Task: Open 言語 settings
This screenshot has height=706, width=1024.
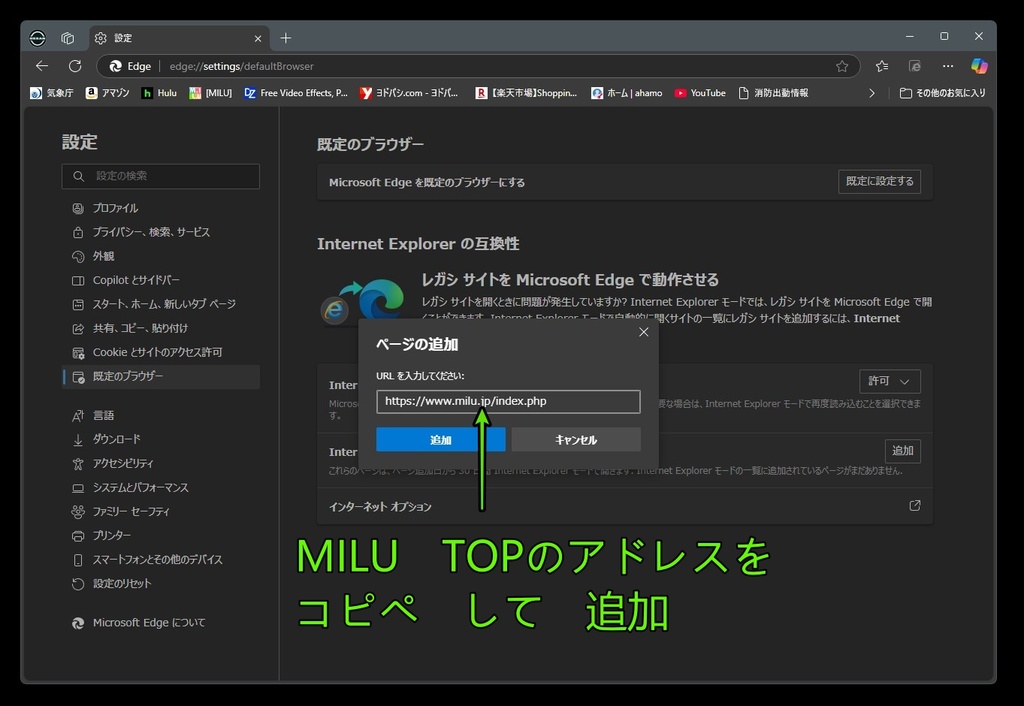Action: [161, 415]
